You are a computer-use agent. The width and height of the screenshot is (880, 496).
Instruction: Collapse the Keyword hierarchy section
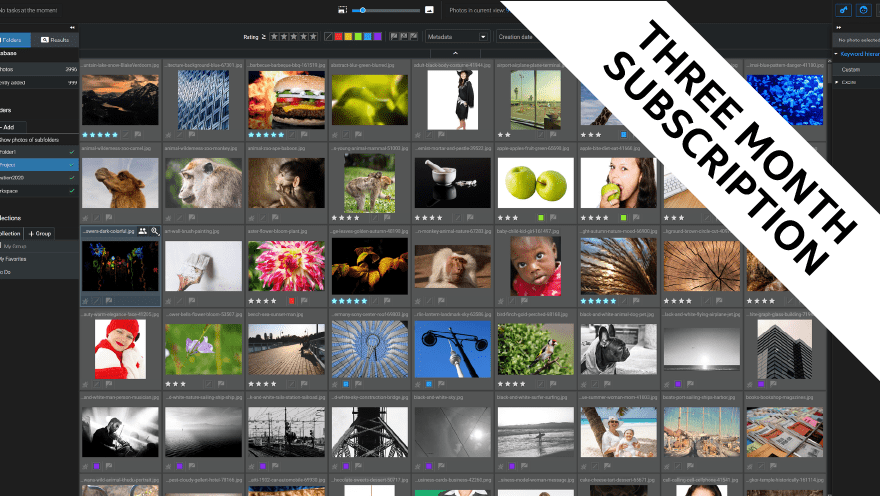pyautogui.click(x=836, y=54)
